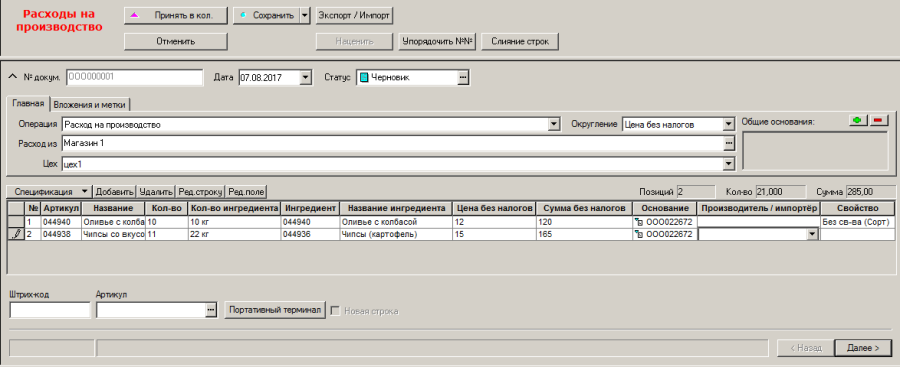Click the Упорядочить №№ button
Screen dimensions: 900x367
[437, 41]
